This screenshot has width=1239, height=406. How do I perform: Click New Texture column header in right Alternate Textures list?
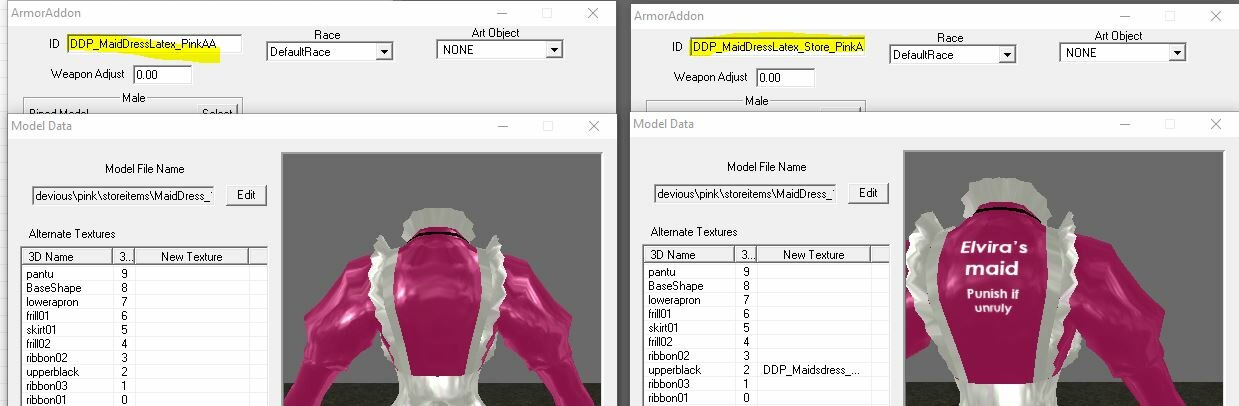814,254
